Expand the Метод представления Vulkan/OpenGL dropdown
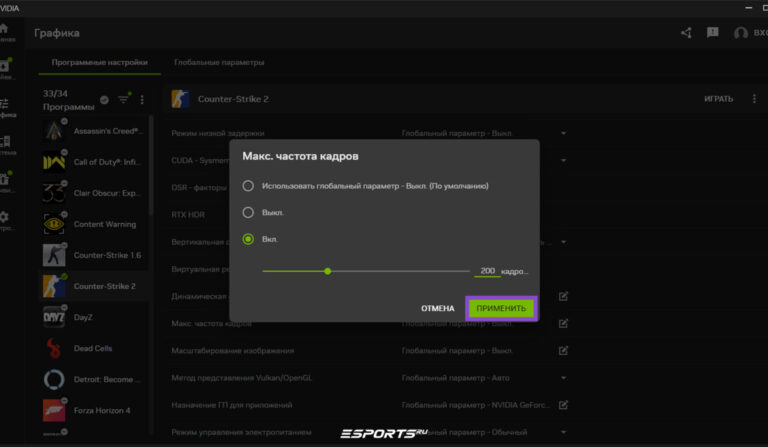The height and width of the screenshot is (447, 768). [x=563, y=378]
